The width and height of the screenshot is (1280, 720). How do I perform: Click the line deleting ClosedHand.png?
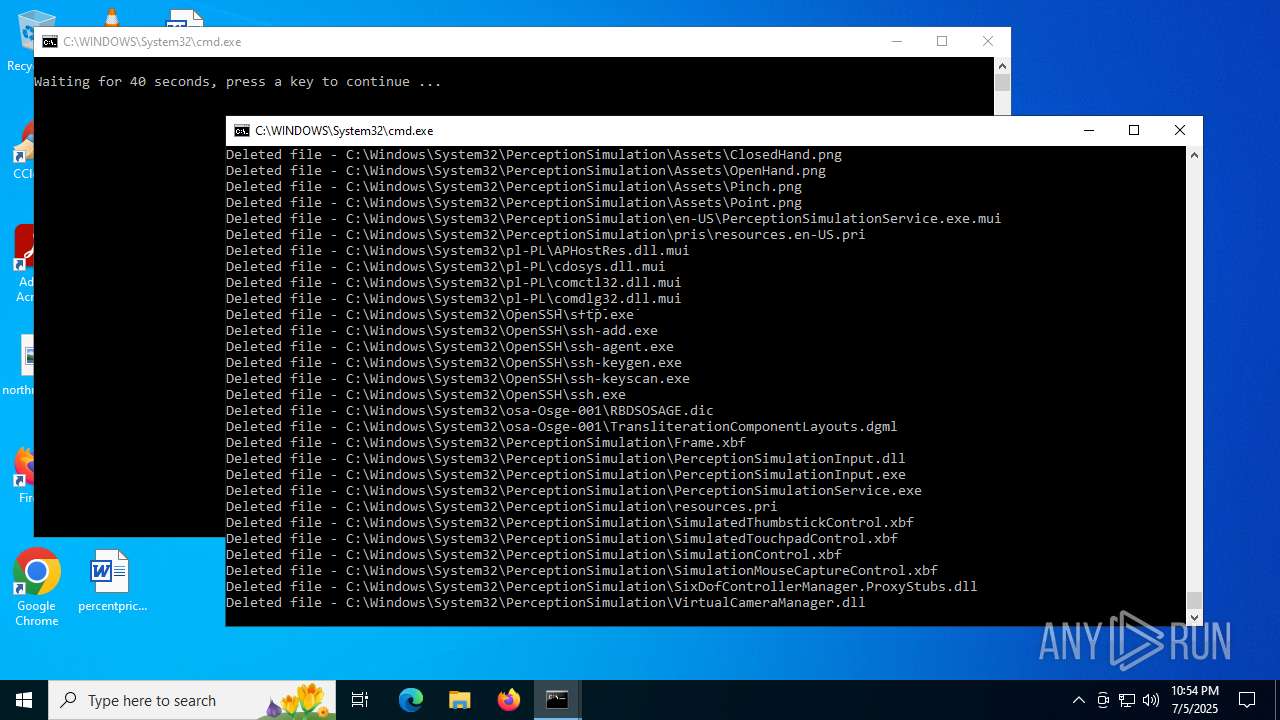534,155
